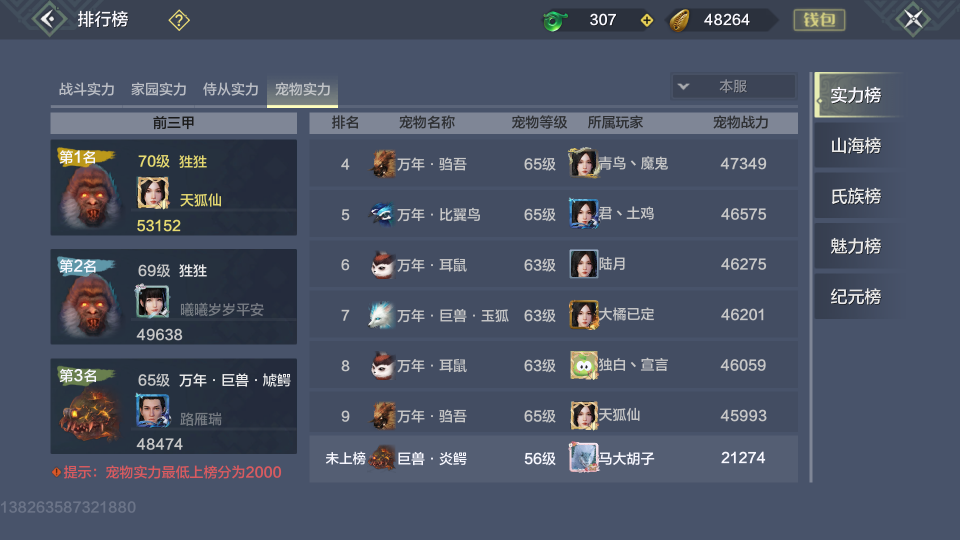Viewport: 960px width, 540px height.
Task: Tap the green frog avatar of 独白、宣言
Action: click(x=583, y=366)
